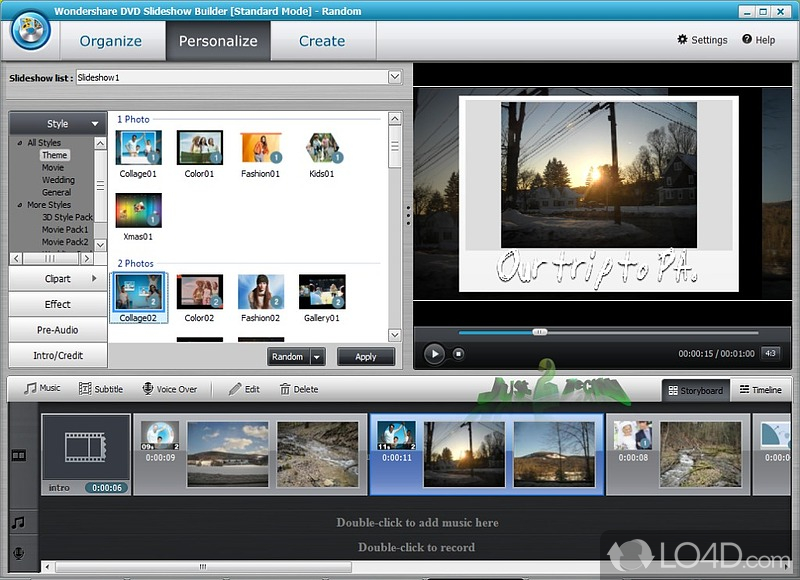Screen dimensions: 800x580
Task: Select the Collage01 style thumbnail
Action: pos(138,147)
